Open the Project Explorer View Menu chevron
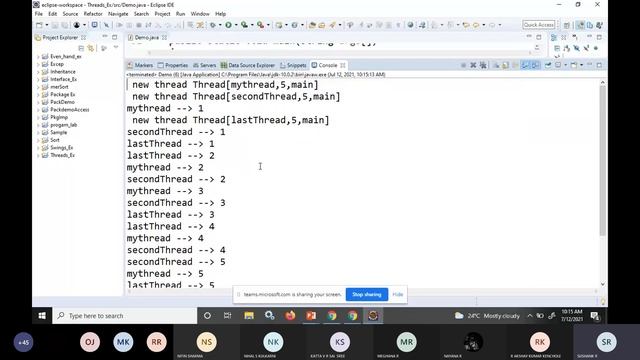The width and height of the screenshot is (640, 360). 116,48
